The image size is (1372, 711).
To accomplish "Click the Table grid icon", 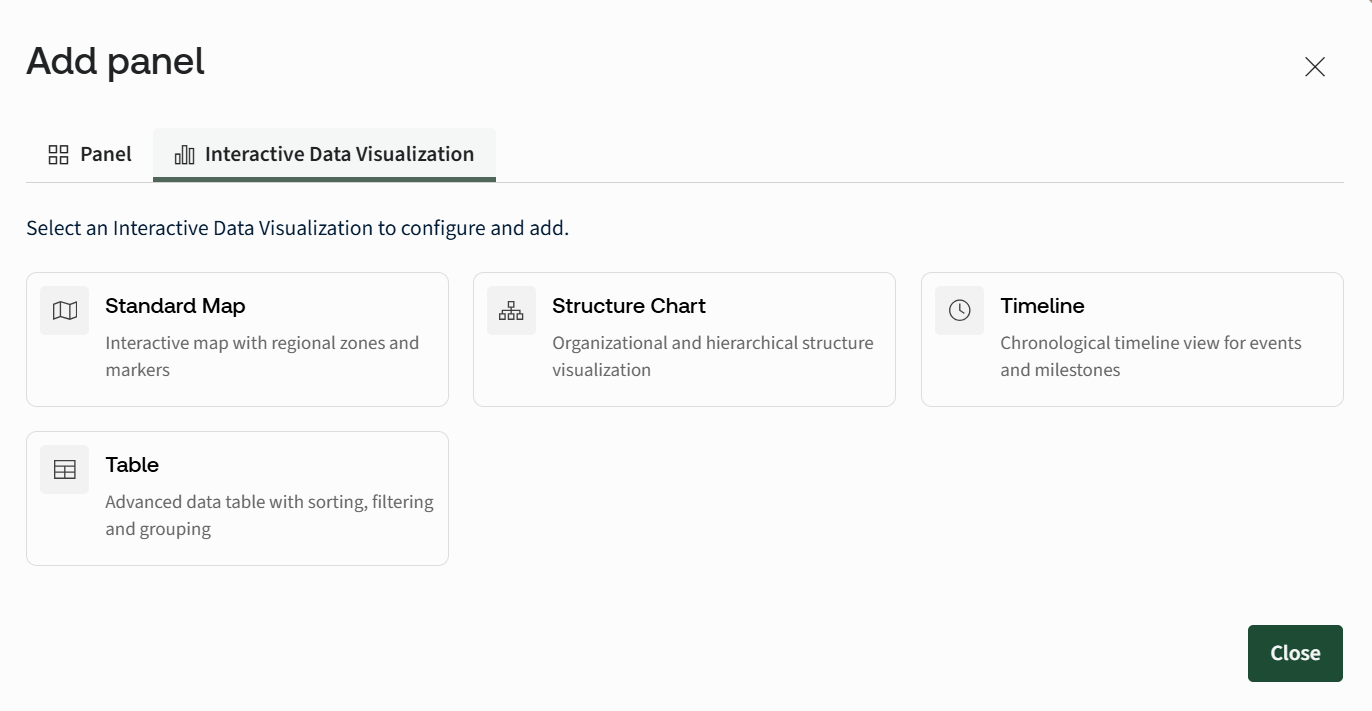I will coord(65,470).
